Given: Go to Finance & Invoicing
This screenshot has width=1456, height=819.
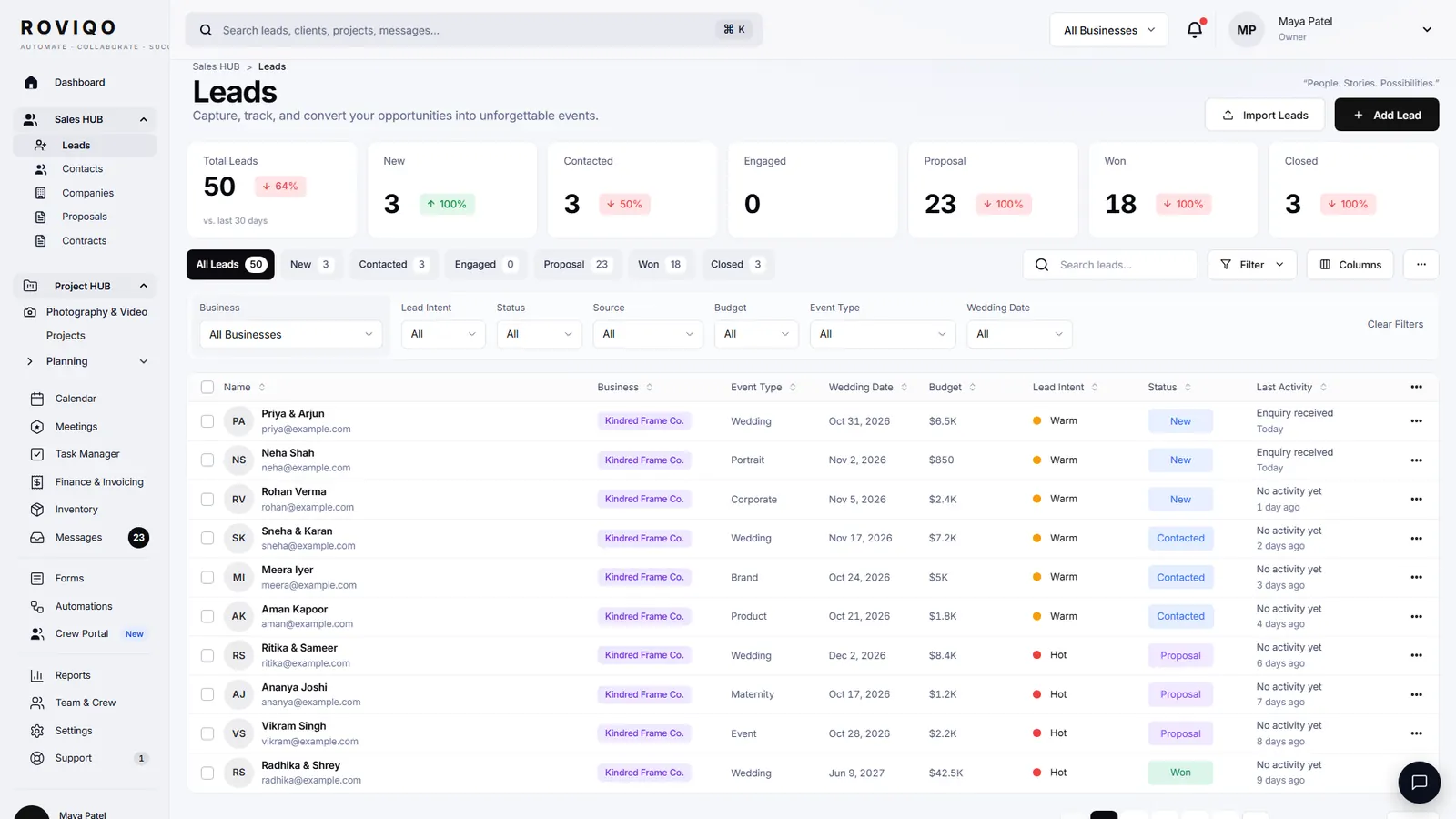Looking at the screenshot, I should pos(99,482).
